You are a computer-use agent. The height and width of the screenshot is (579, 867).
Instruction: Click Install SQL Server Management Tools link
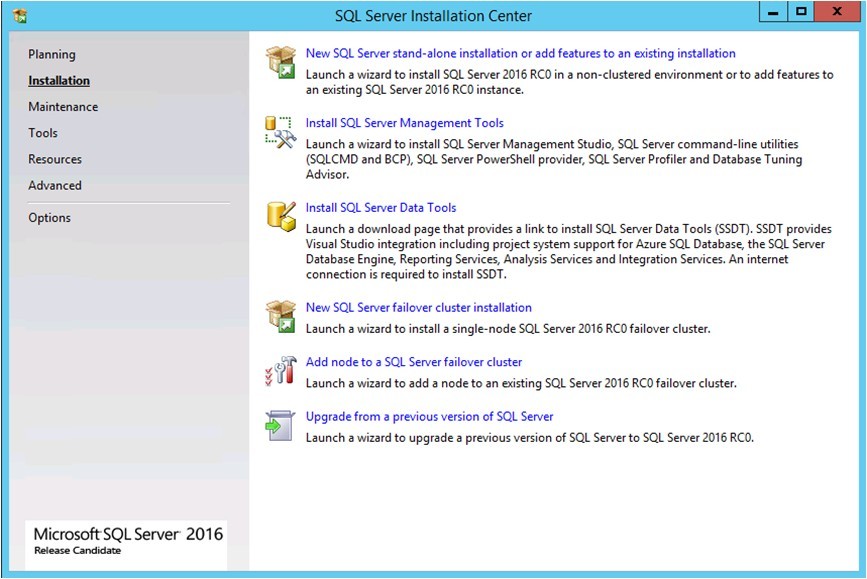coord(405,123)
